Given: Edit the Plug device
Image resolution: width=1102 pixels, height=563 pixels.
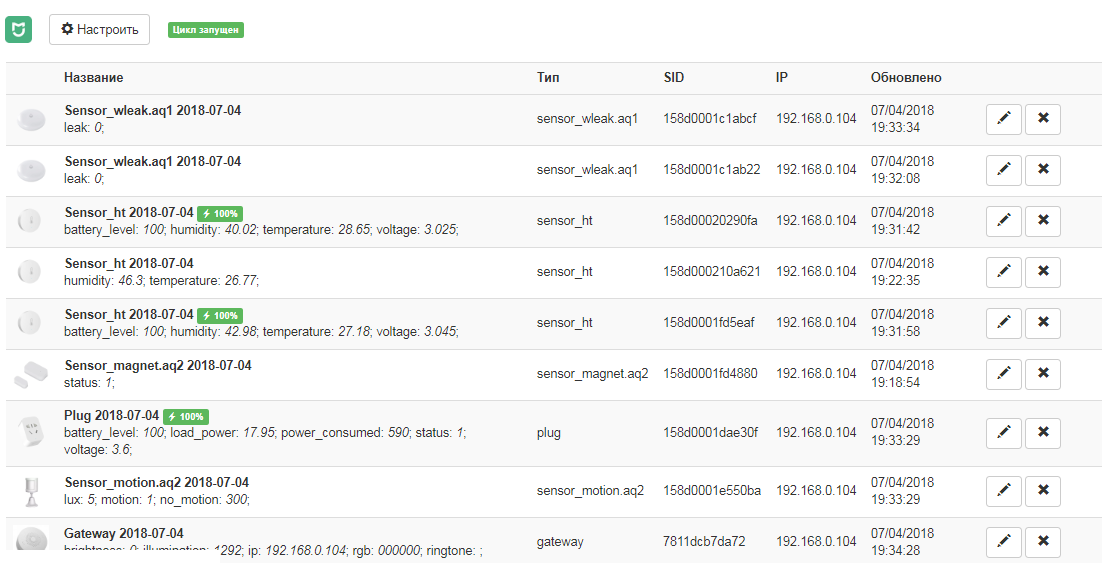Looking at the screenshot, I should [x=1003, y=433].
